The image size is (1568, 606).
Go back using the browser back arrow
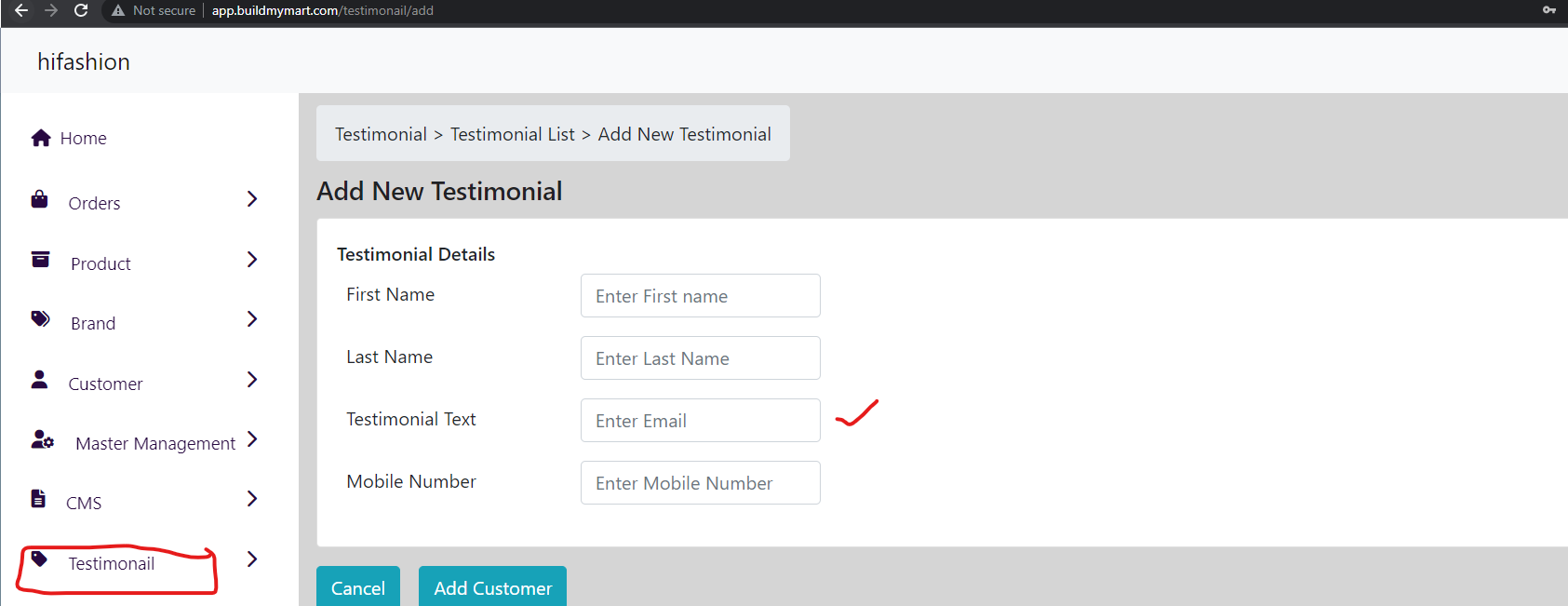coord(21,10)
